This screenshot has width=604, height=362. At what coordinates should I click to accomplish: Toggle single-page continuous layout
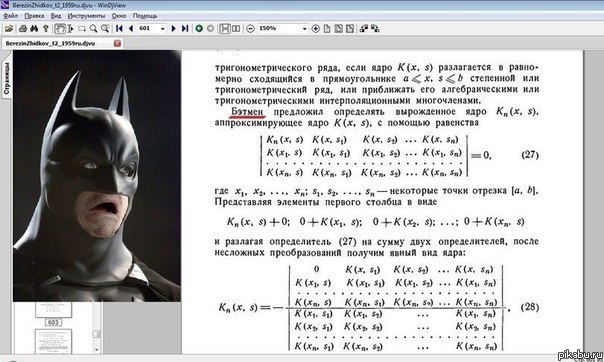tap(225, 28)
